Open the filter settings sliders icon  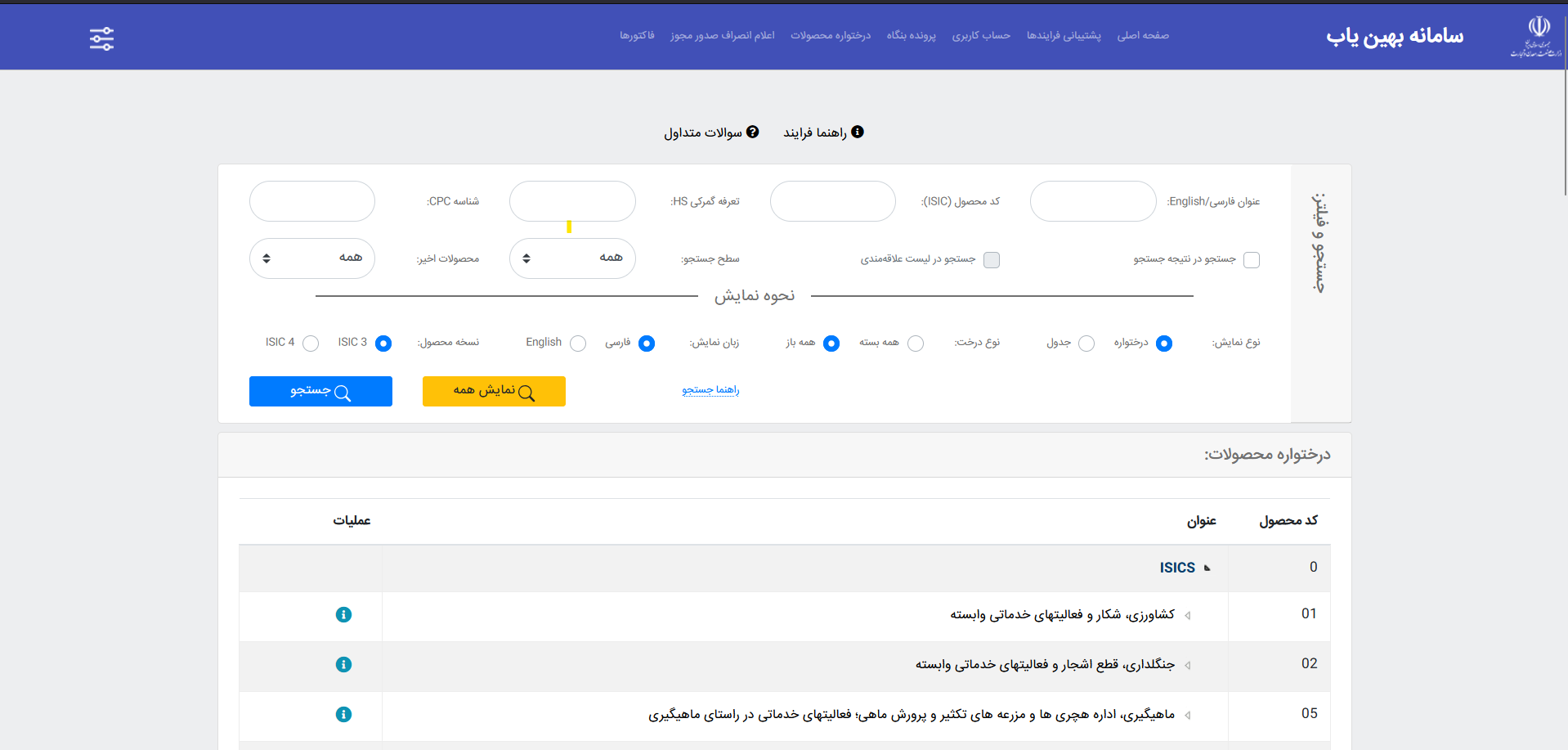(101, 38)
